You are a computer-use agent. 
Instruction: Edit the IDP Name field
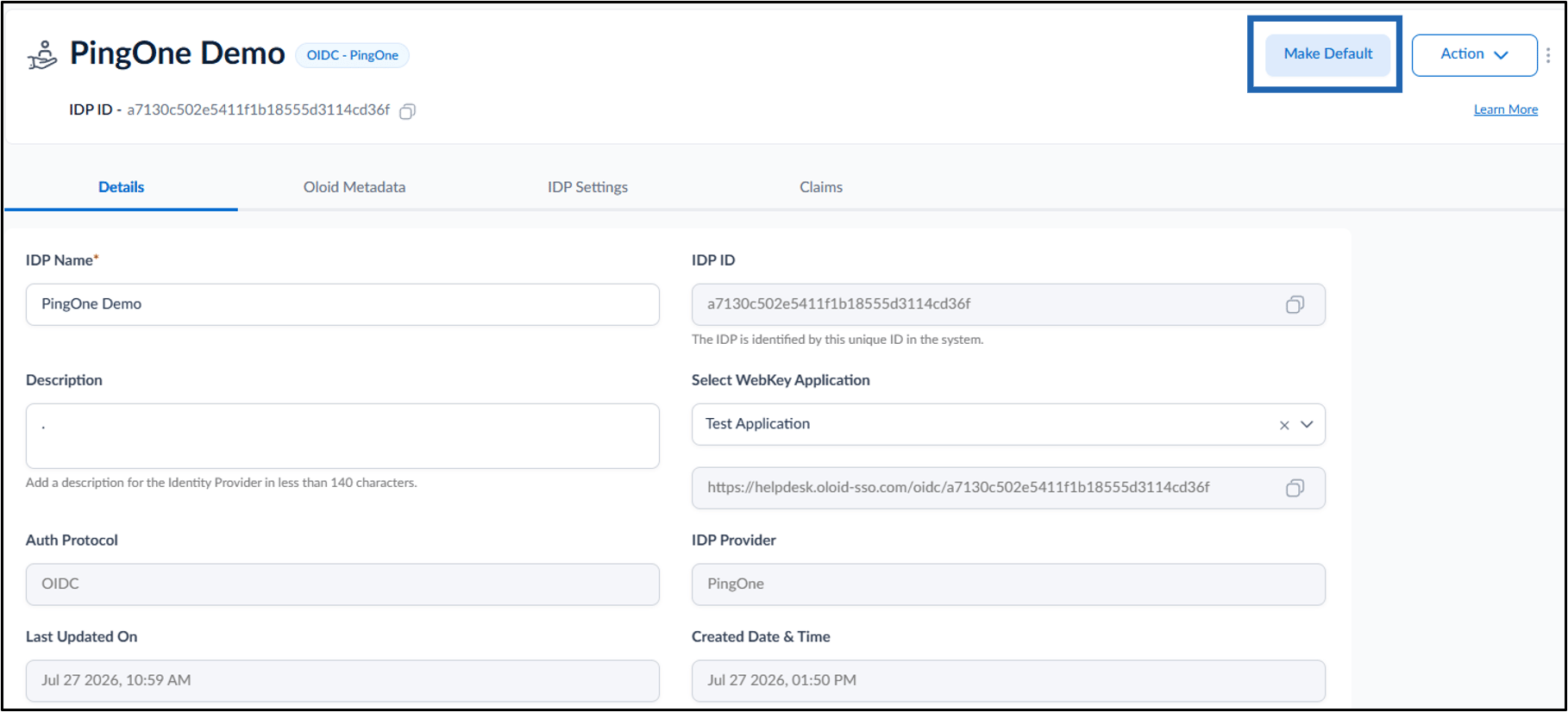coord(342,304)
